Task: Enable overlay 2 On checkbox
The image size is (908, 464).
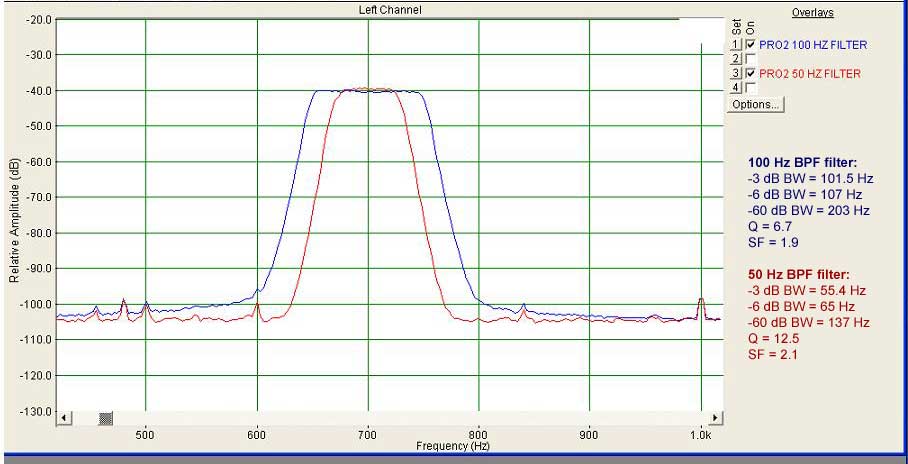Action: 750,59
